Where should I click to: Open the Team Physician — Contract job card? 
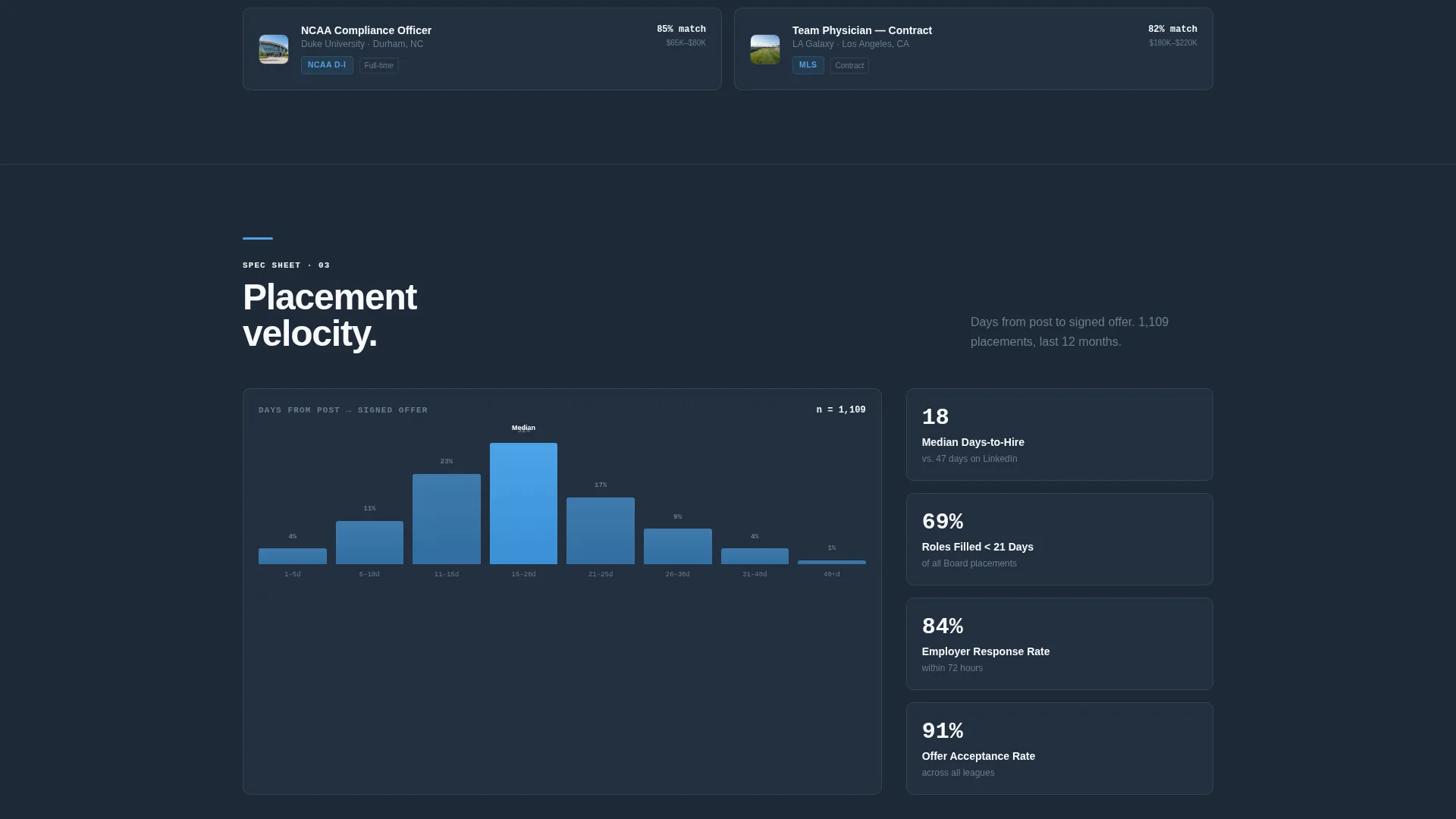click(973, 49)
